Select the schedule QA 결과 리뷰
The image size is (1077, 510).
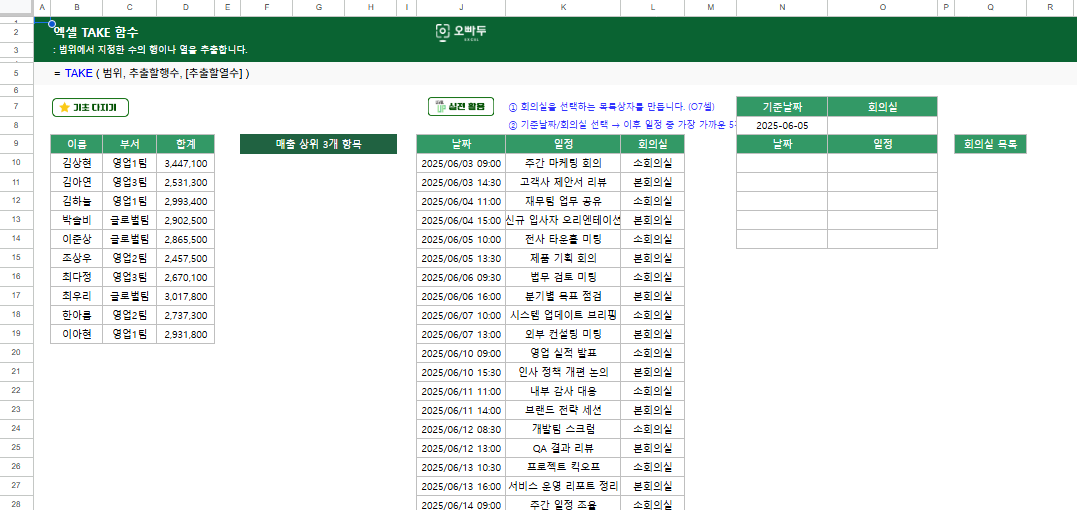point(563,448)
